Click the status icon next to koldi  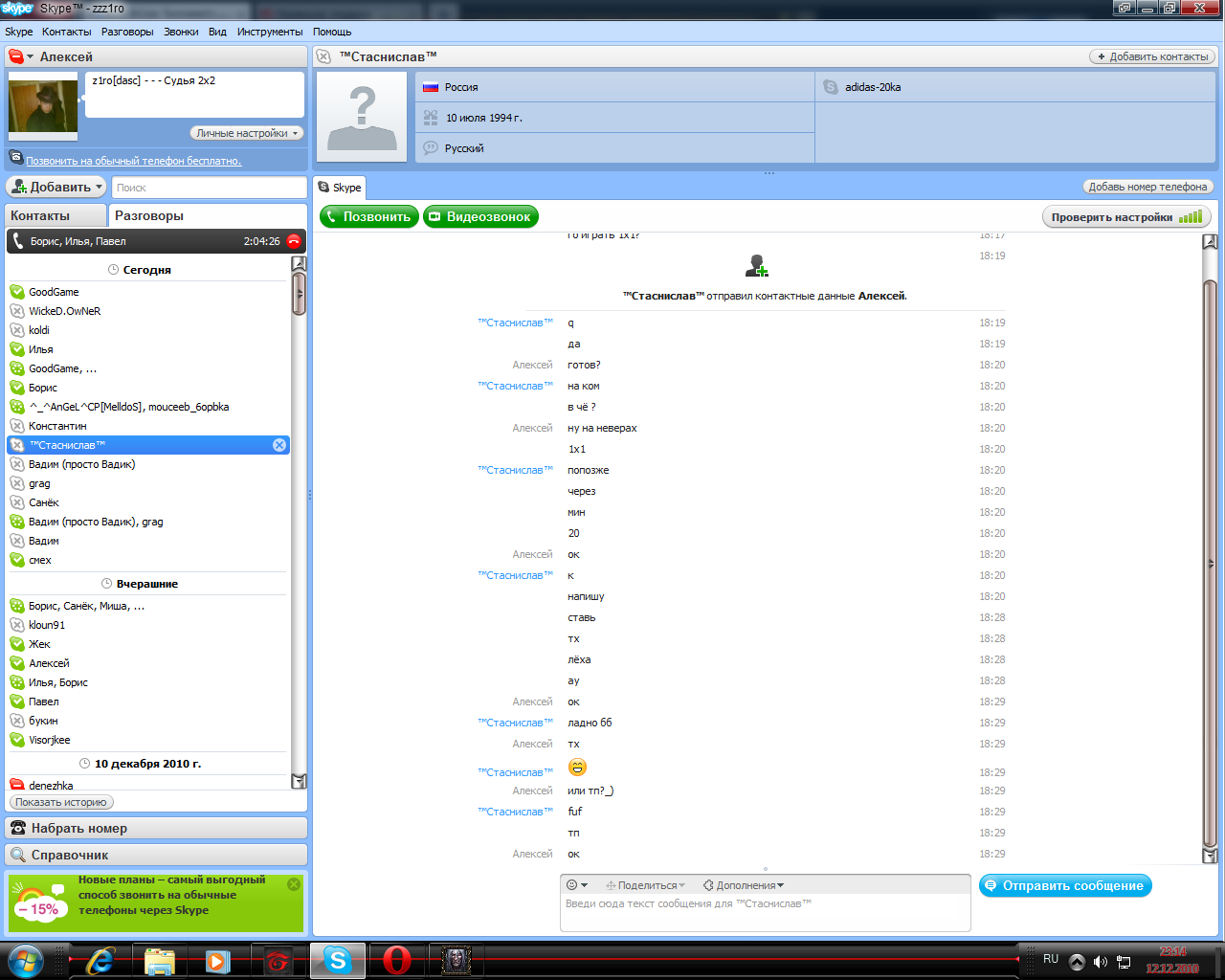[17, 330]
